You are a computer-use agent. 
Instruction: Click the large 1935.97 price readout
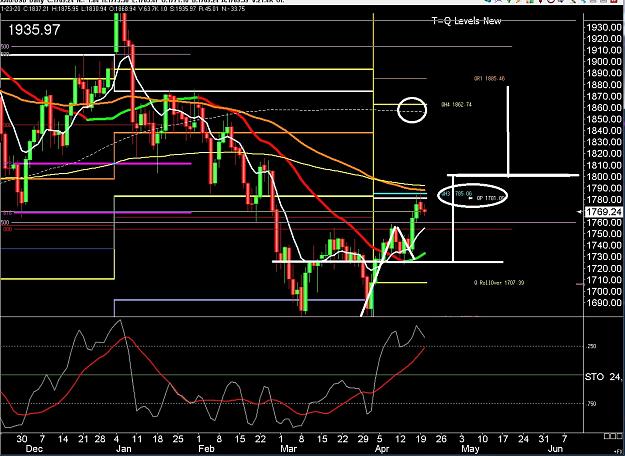34,30
